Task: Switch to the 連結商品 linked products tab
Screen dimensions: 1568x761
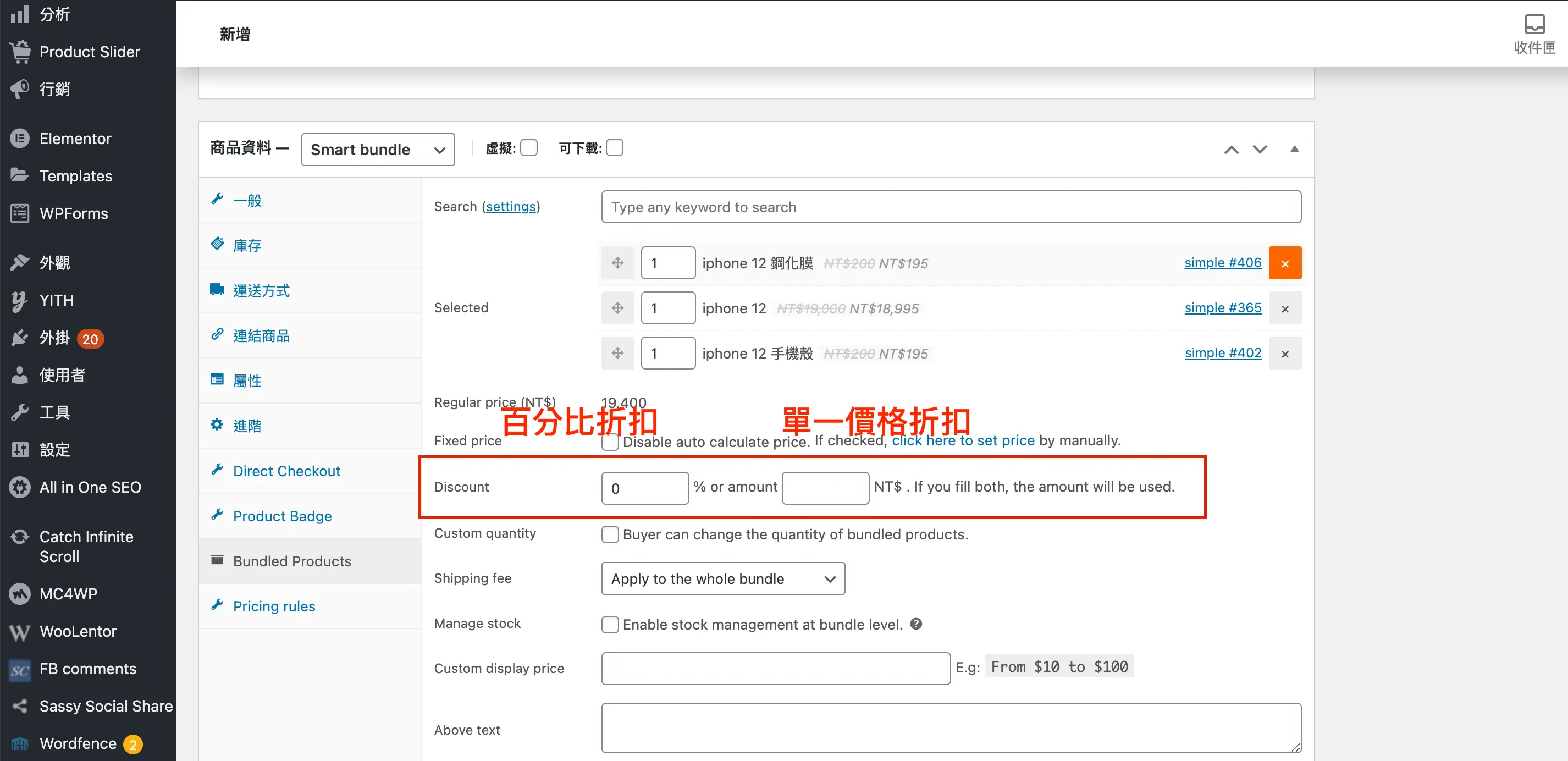Action: [310, 335]
